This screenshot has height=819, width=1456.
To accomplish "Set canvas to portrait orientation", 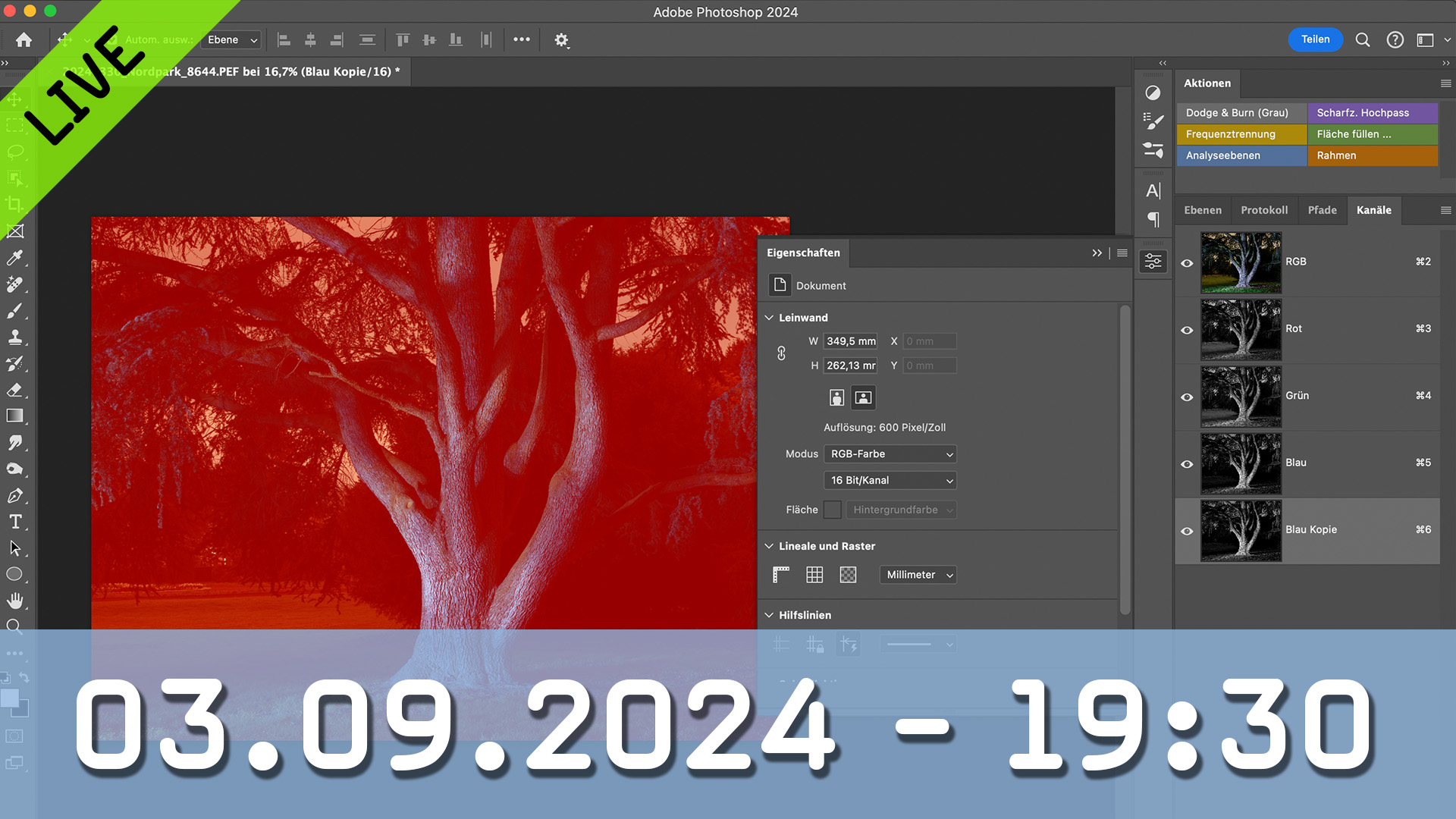I will click(x=836, y=397).
